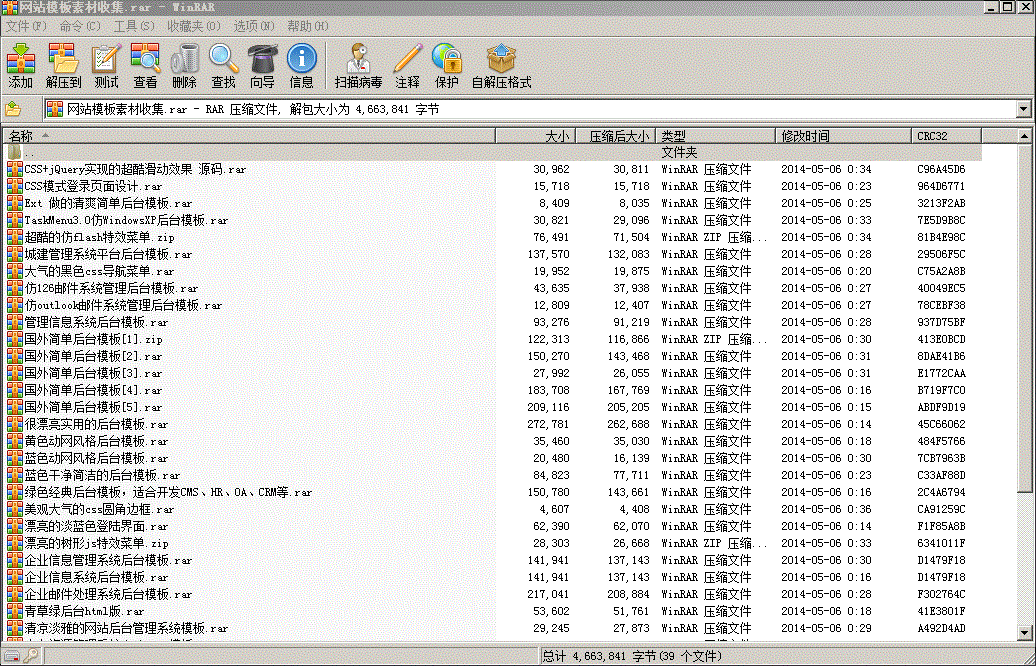1036x666 pixels.
Task: Sort by the 大小 column header
Action: [536, 136]
